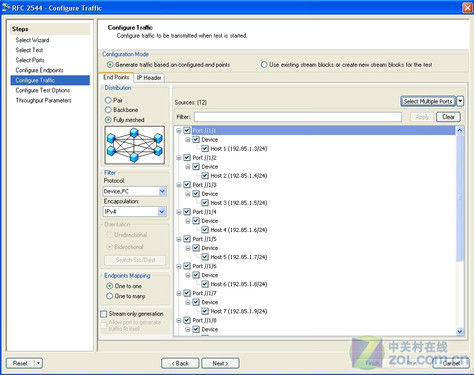474x375 pixels.
Task: Switch to the IP Header tab
Action: click(x=149, y=78)
